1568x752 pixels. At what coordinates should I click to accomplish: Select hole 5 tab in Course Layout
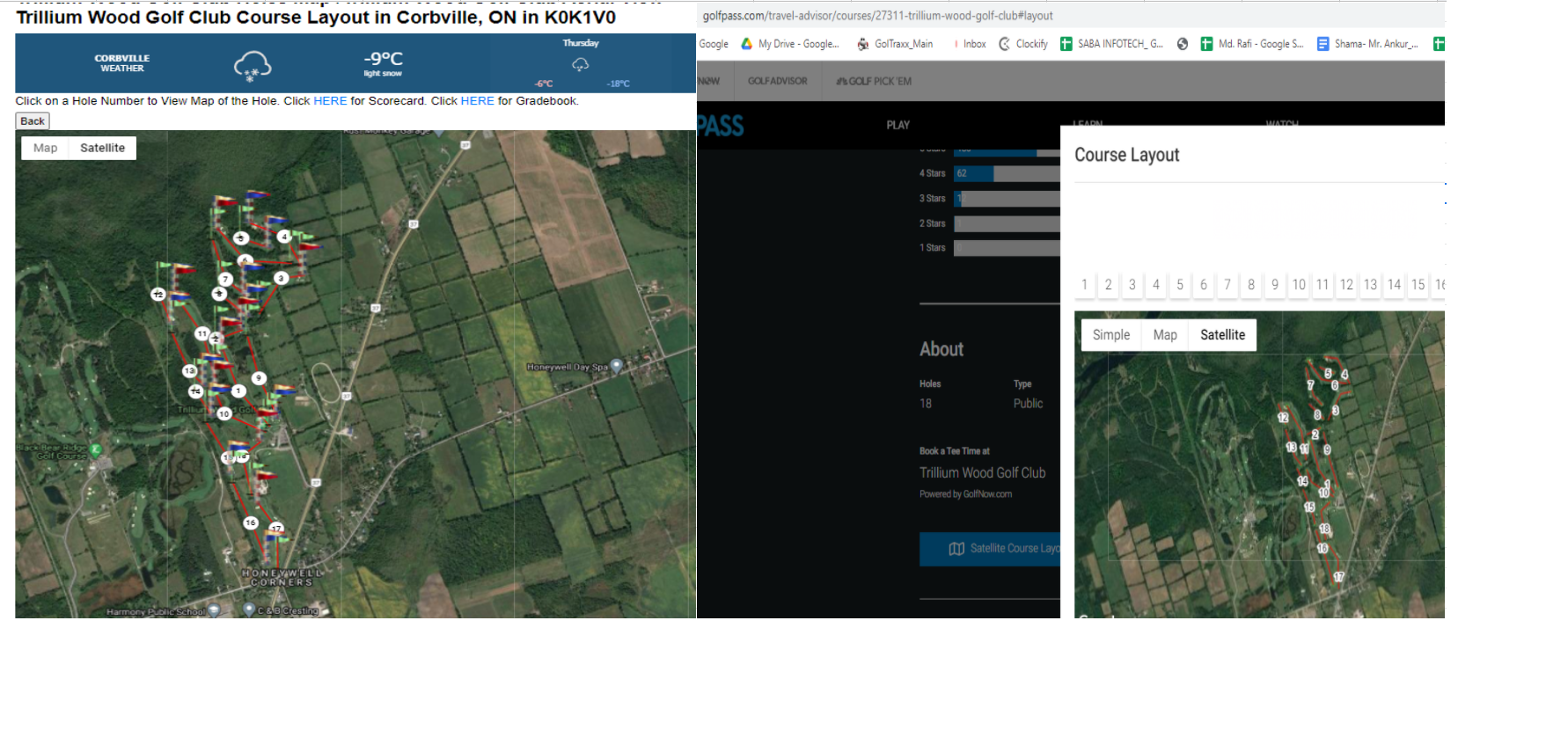pyautogui.click(x=1180, y=285)
